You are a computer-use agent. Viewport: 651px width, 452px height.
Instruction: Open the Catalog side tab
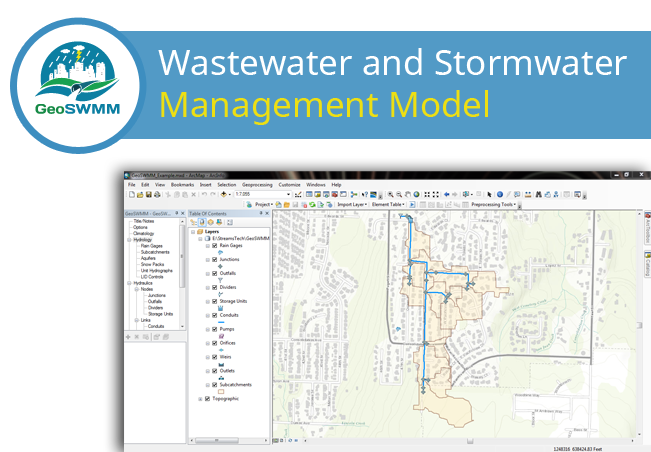[647, 265]
